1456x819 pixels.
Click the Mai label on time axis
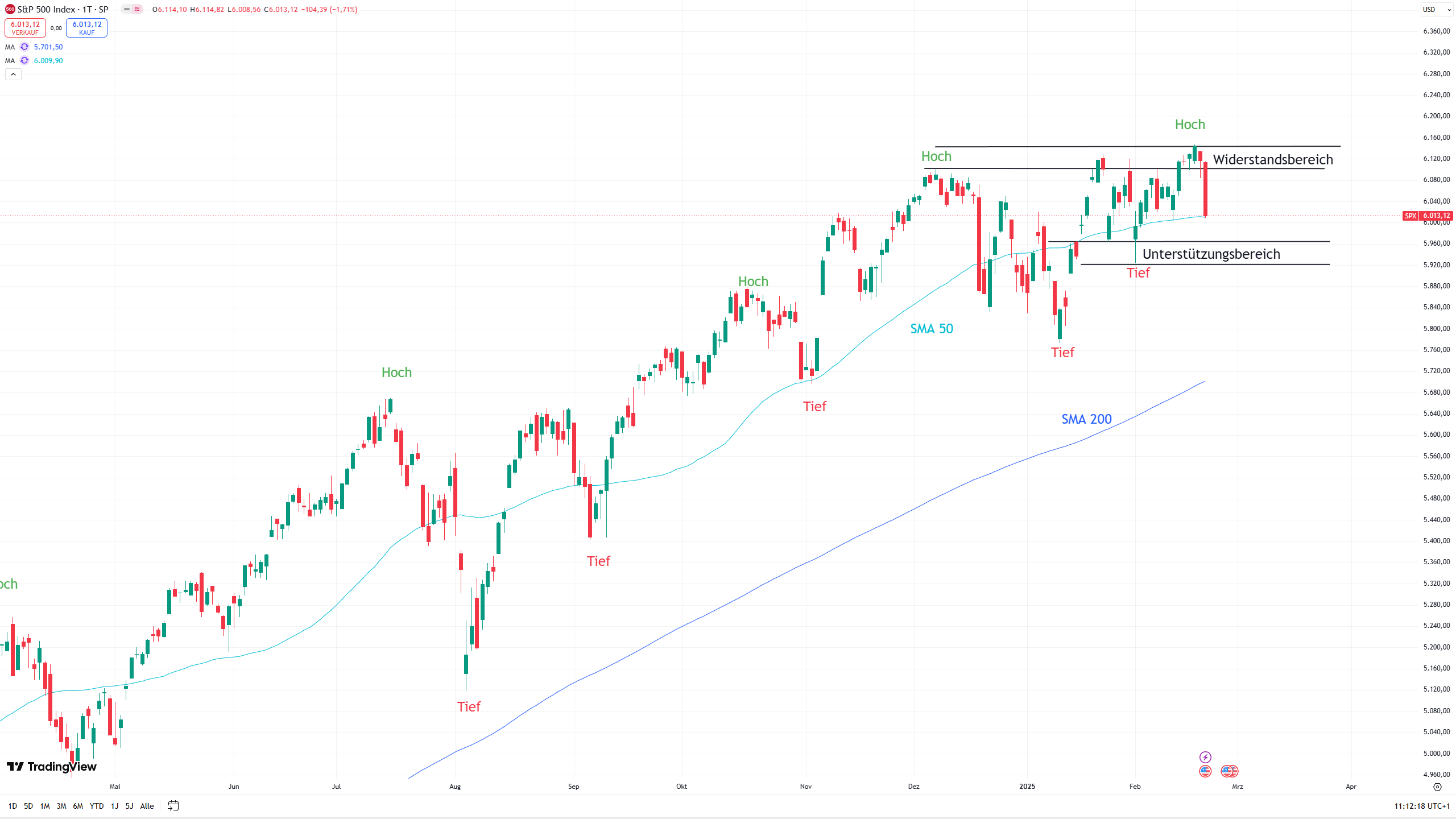pyautogui.click(x=115, y=787)
